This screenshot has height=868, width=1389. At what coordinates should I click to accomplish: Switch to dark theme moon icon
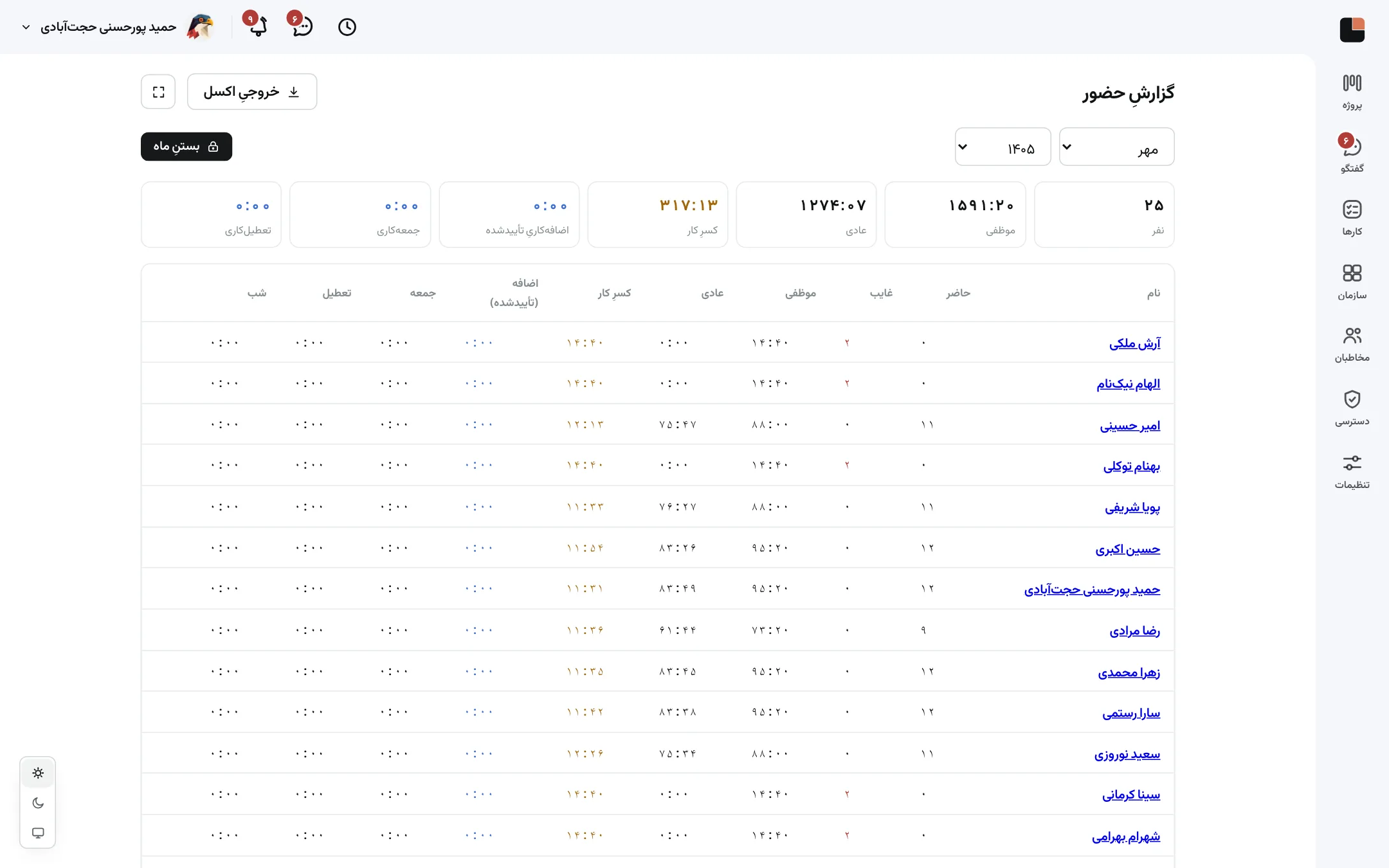(x=38, y=803)
